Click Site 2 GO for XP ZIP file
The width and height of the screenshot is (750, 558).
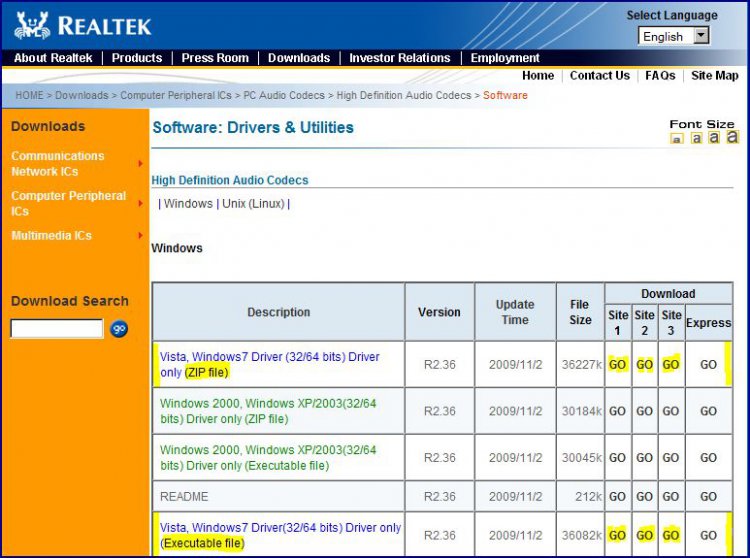[645, 411]
